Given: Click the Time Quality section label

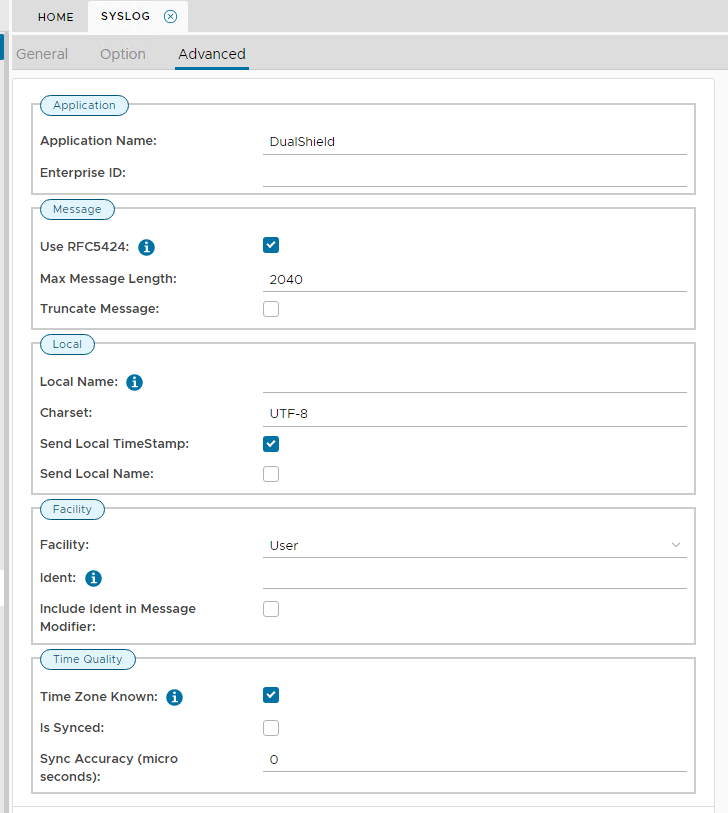Looking at the screenshot, I should (87, 659).
